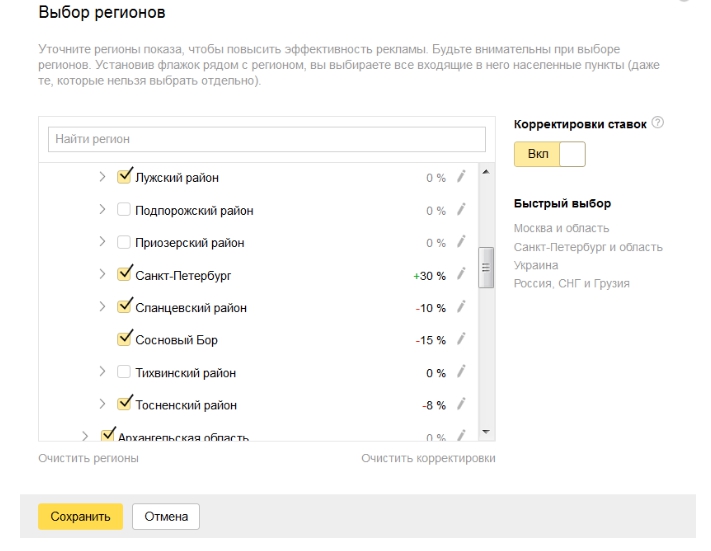The image size is (711, 551).
Task: Click the pencil icon for Сланцевский район
Action: (x=461, y=307)
